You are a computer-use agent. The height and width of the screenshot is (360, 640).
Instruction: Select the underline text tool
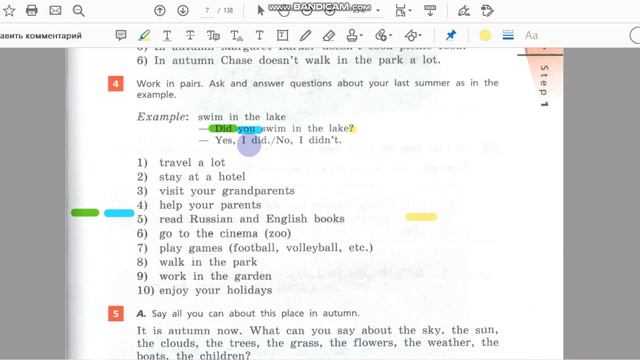[167, 36]
